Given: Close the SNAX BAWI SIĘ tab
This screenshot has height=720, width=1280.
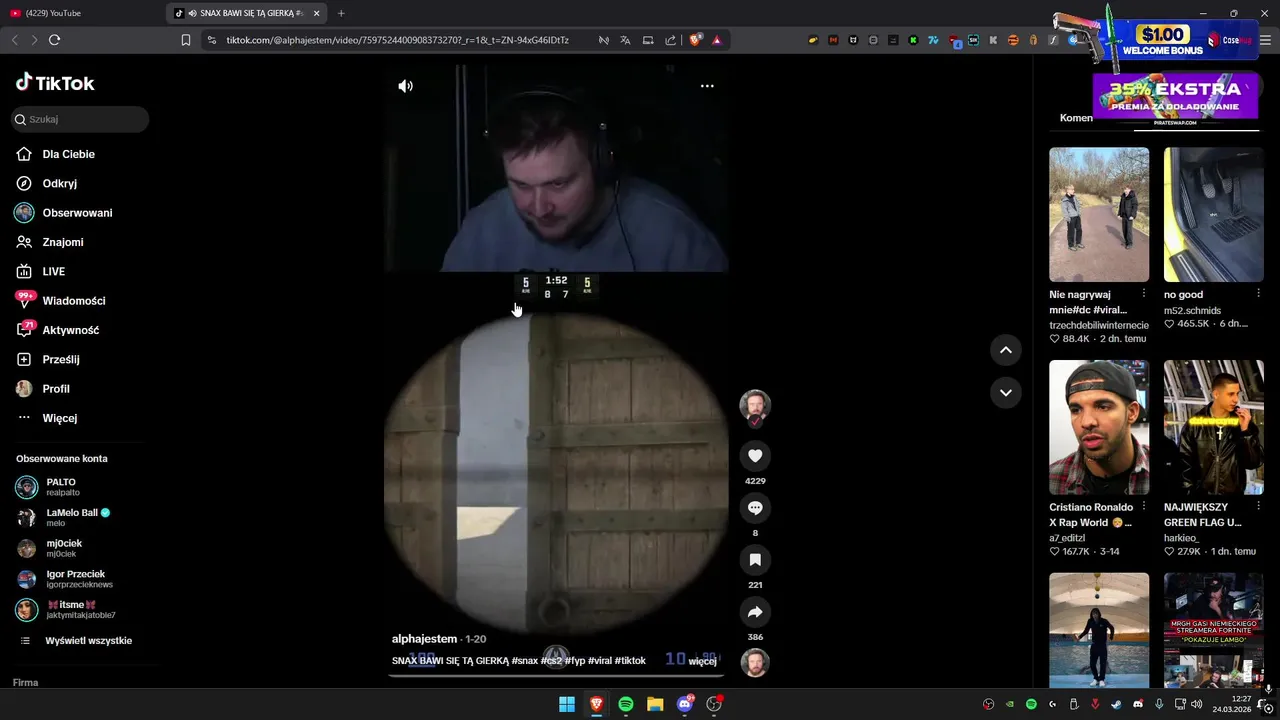Looking at the screenshot, I should (x=317, y=13).
